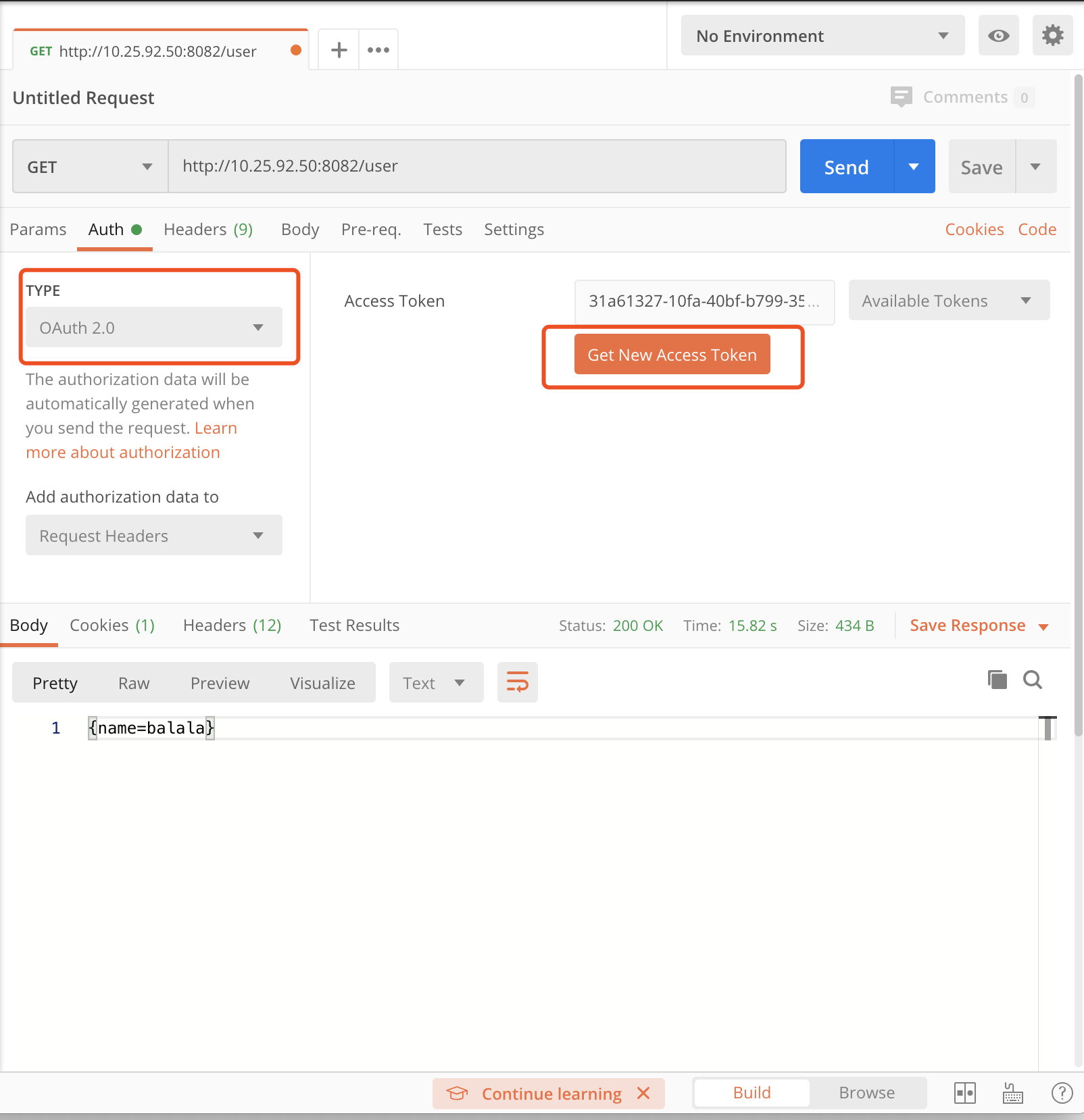Open the Cookies link

click(974, 230)
